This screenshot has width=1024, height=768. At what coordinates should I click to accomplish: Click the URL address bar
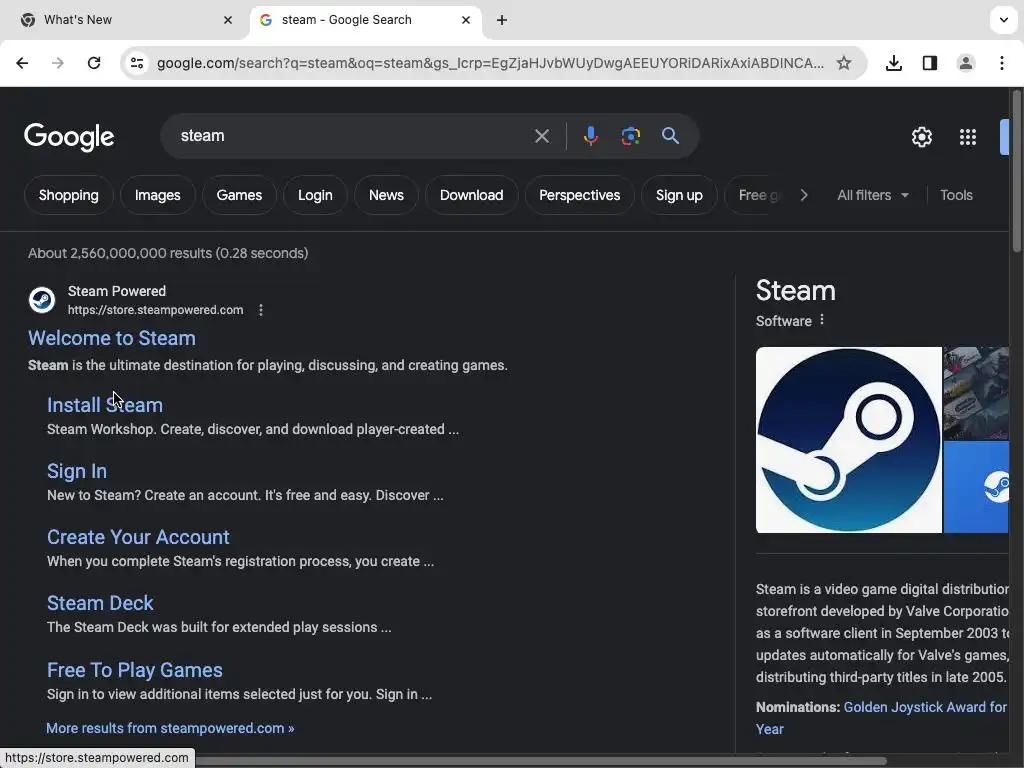[490, 63]
